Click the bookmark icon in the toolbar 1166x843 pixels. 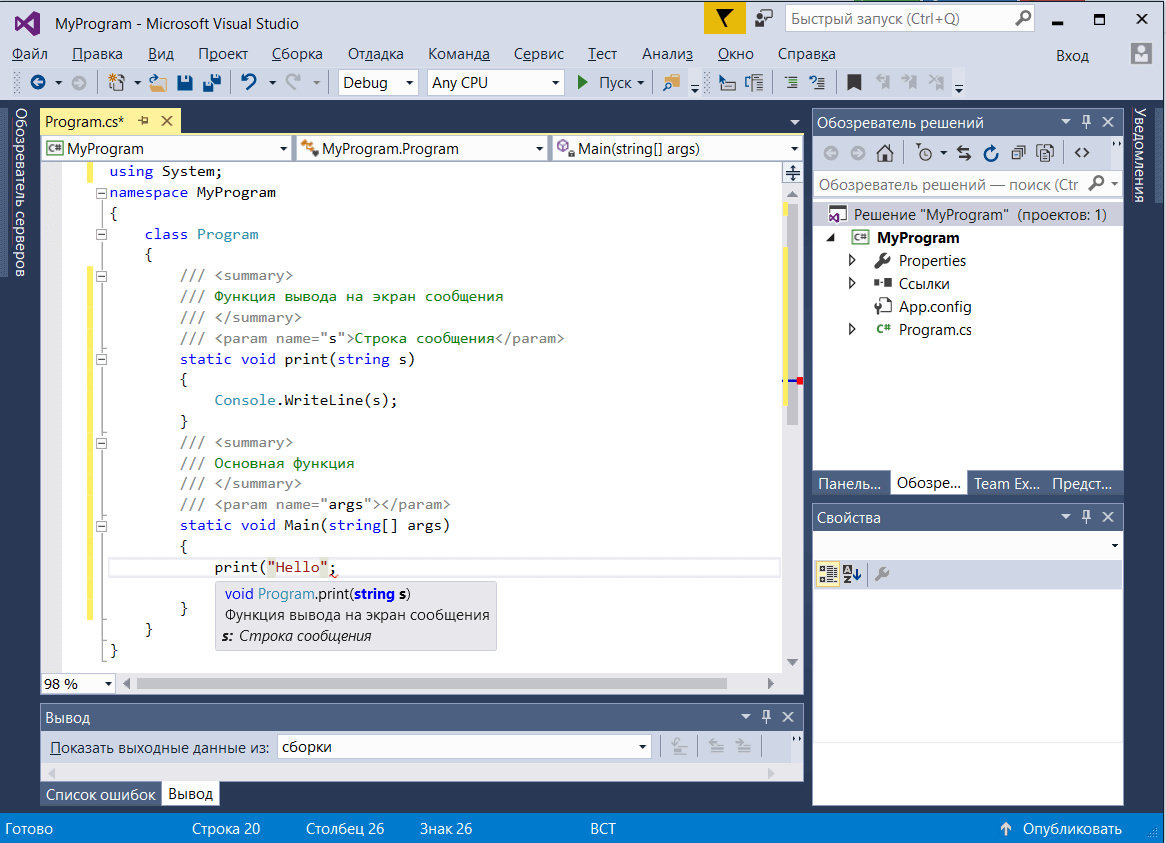[854, 83]
